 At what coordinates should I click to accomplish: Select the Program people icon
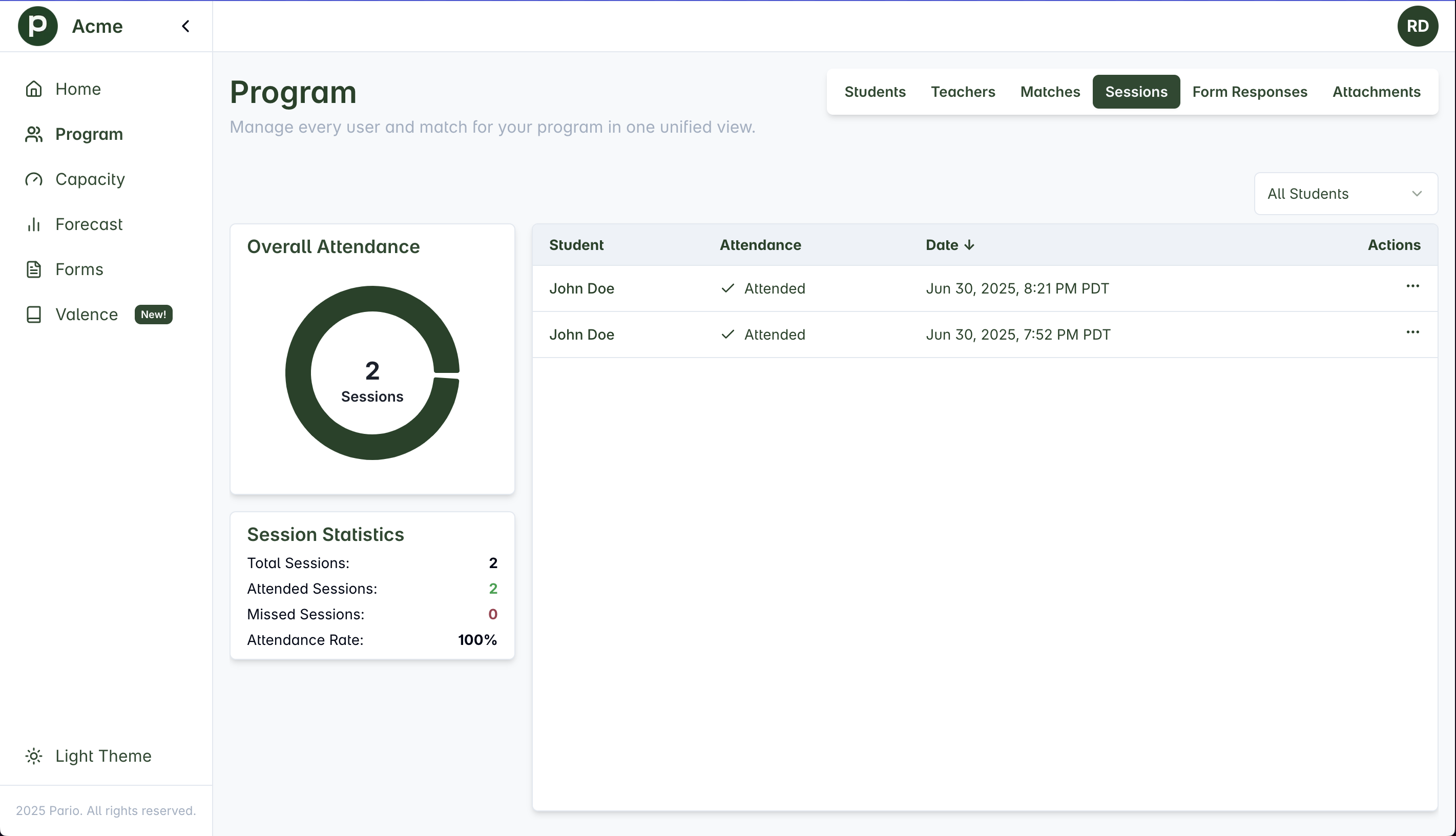(34, 134)
